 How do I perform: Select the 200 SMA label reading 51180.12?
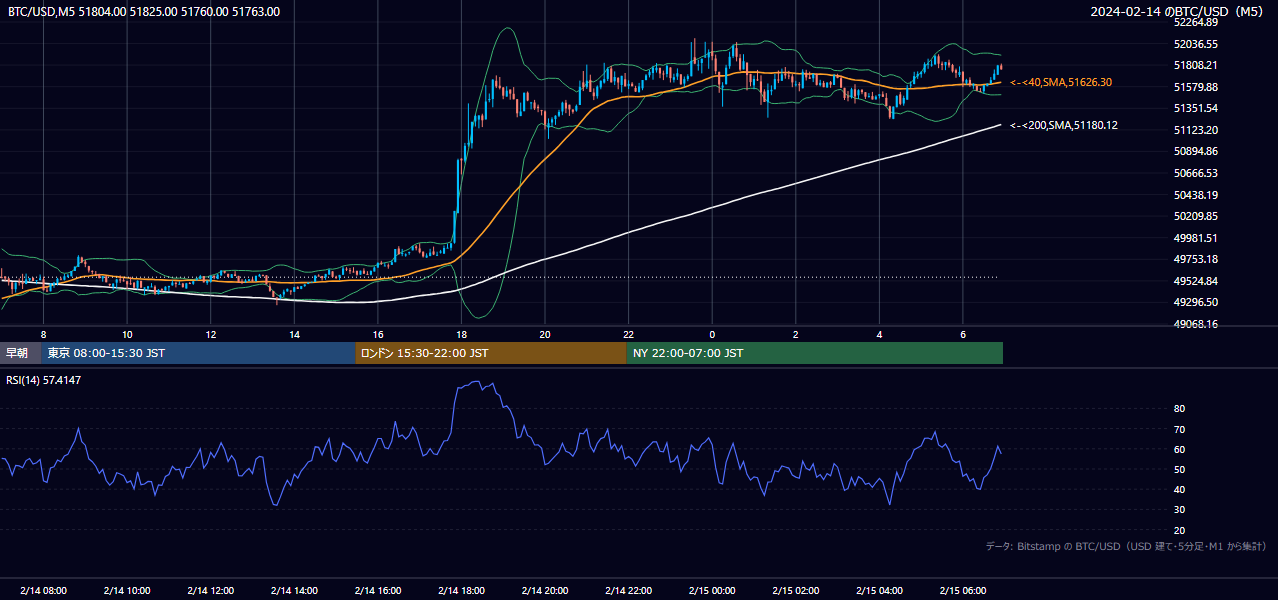tap(1064, 125)
